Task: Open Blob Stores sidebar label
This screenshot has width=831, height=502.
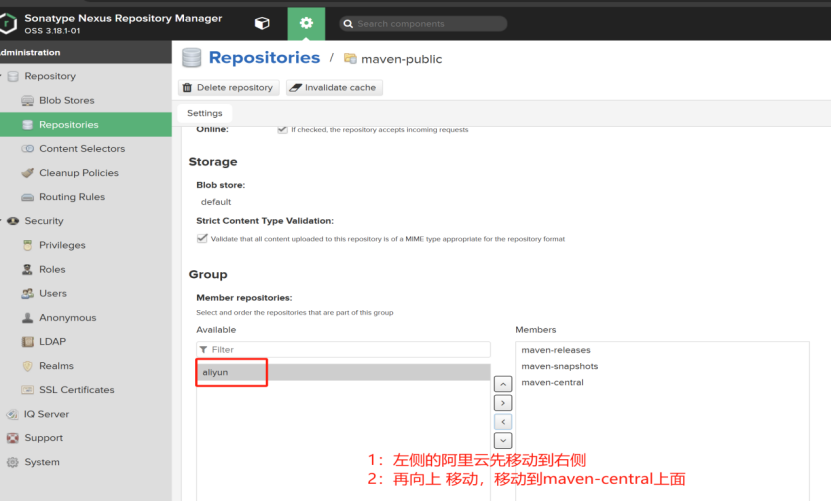Action: tap(67, 100)
